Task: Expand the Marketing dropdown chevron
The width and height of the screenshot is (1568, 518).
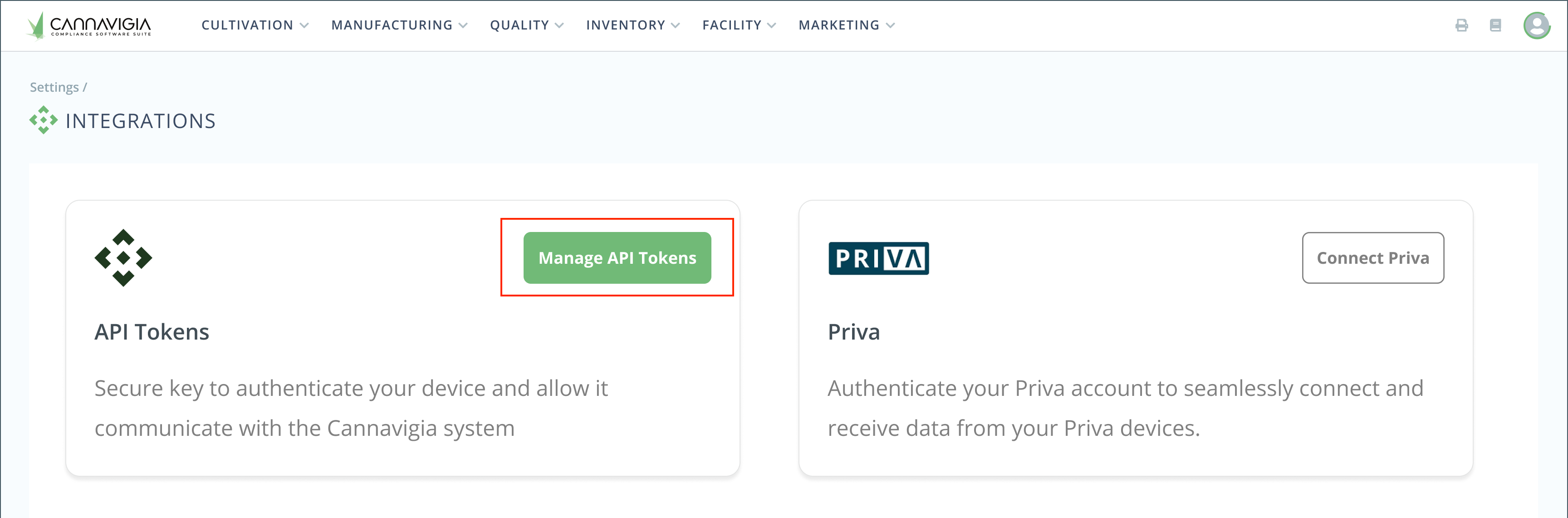Action: 891,25
